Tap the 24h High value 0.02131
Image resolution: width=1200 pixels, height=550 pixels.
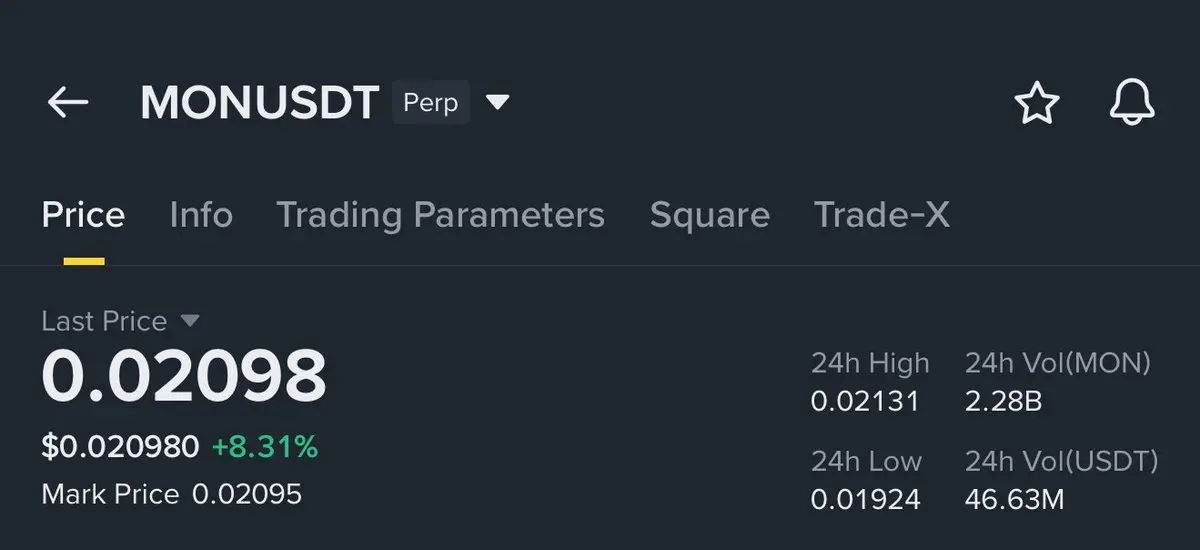(864, 402)
